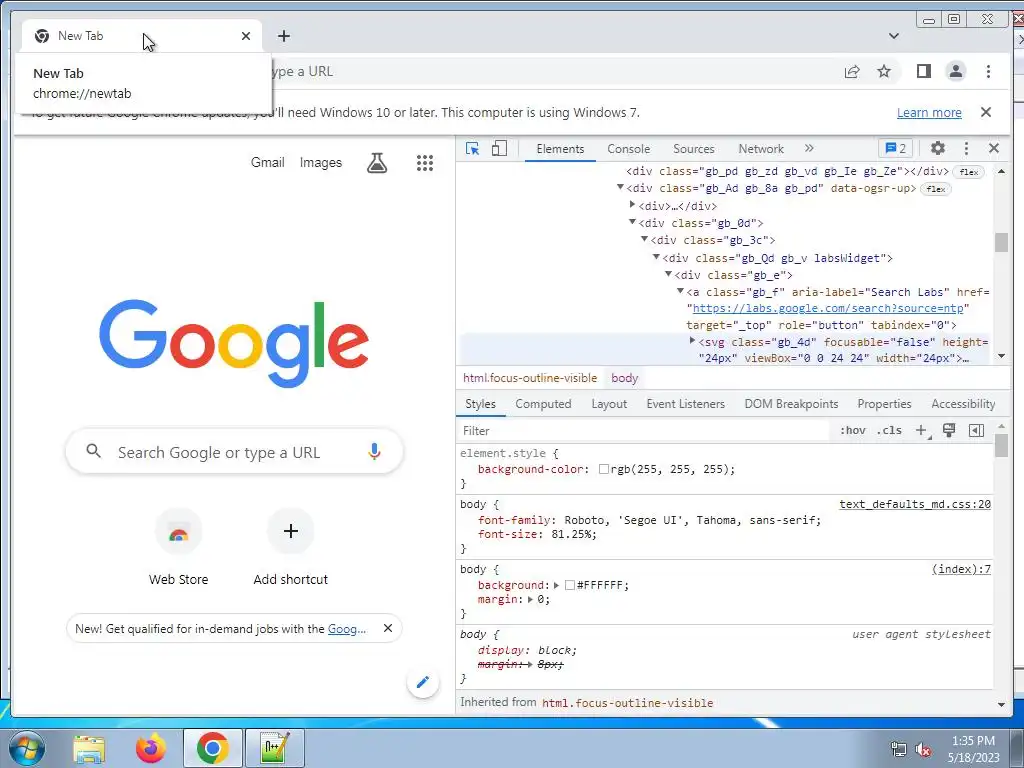Viewport: 1024px width, 768px height.
Task: Open the DOM Breakpoints tab
Action: (791, 404)
